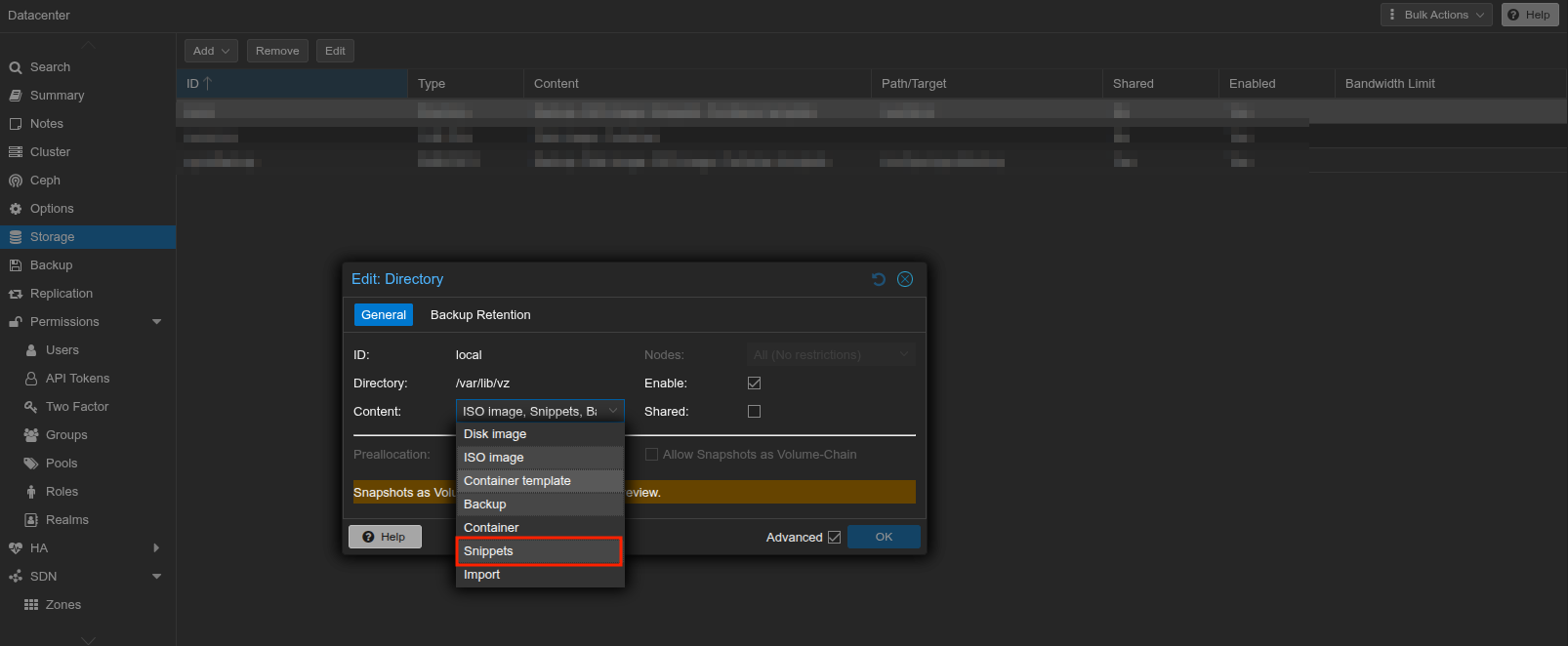Viewport: 1568px width, 646px height.
Task: Toggle Allow Snapshots as Volume-Chain checkbox
Action: [651, 455]
